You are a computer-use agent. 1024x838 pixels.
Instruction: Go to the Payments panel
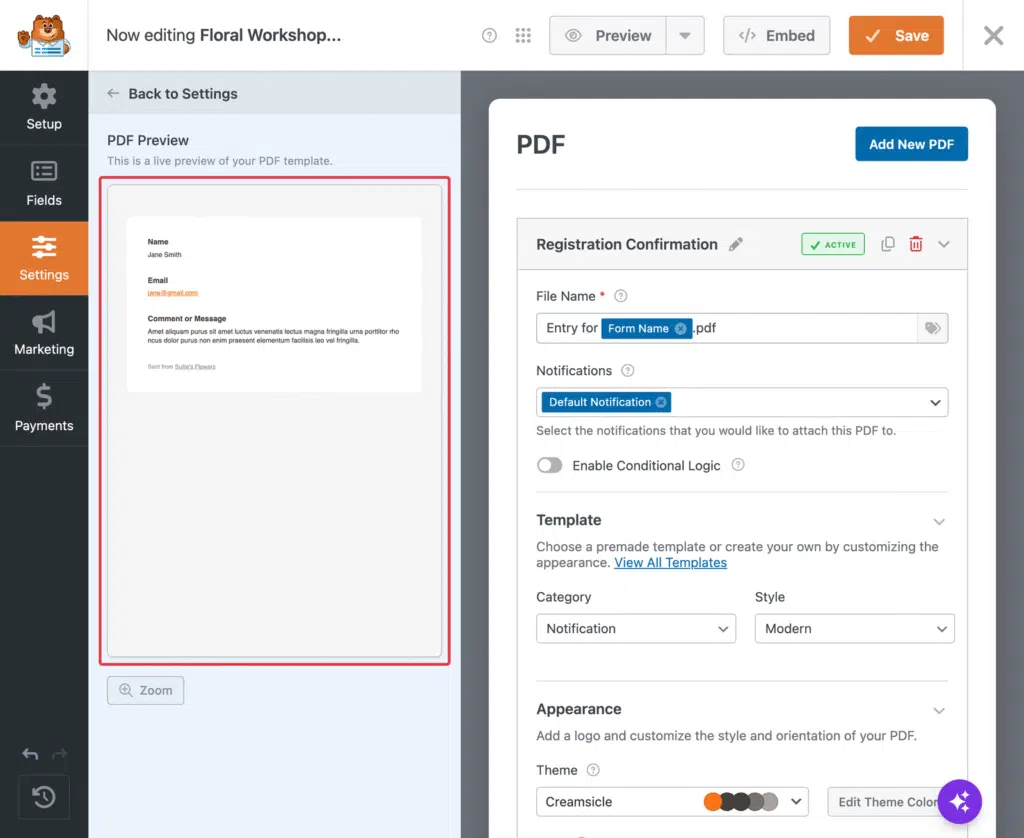(44, 408)
